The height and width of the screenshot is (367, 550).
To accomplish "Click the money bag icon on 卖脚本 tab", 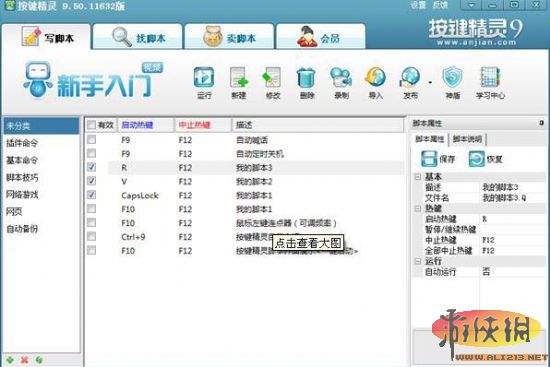I will click(213, 36).
